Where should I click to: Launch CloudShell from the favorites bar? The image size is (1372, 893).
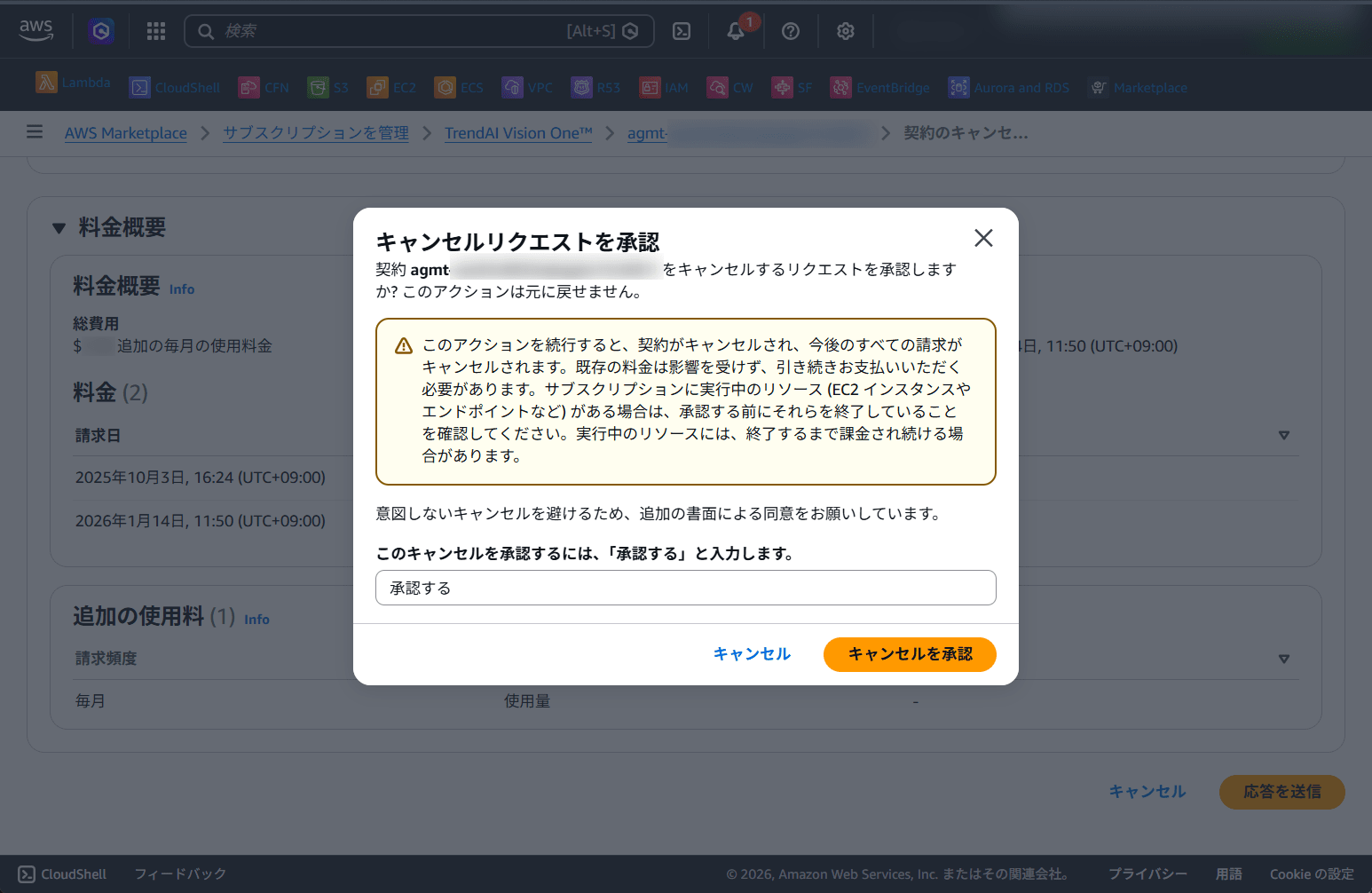pos(175,86)
